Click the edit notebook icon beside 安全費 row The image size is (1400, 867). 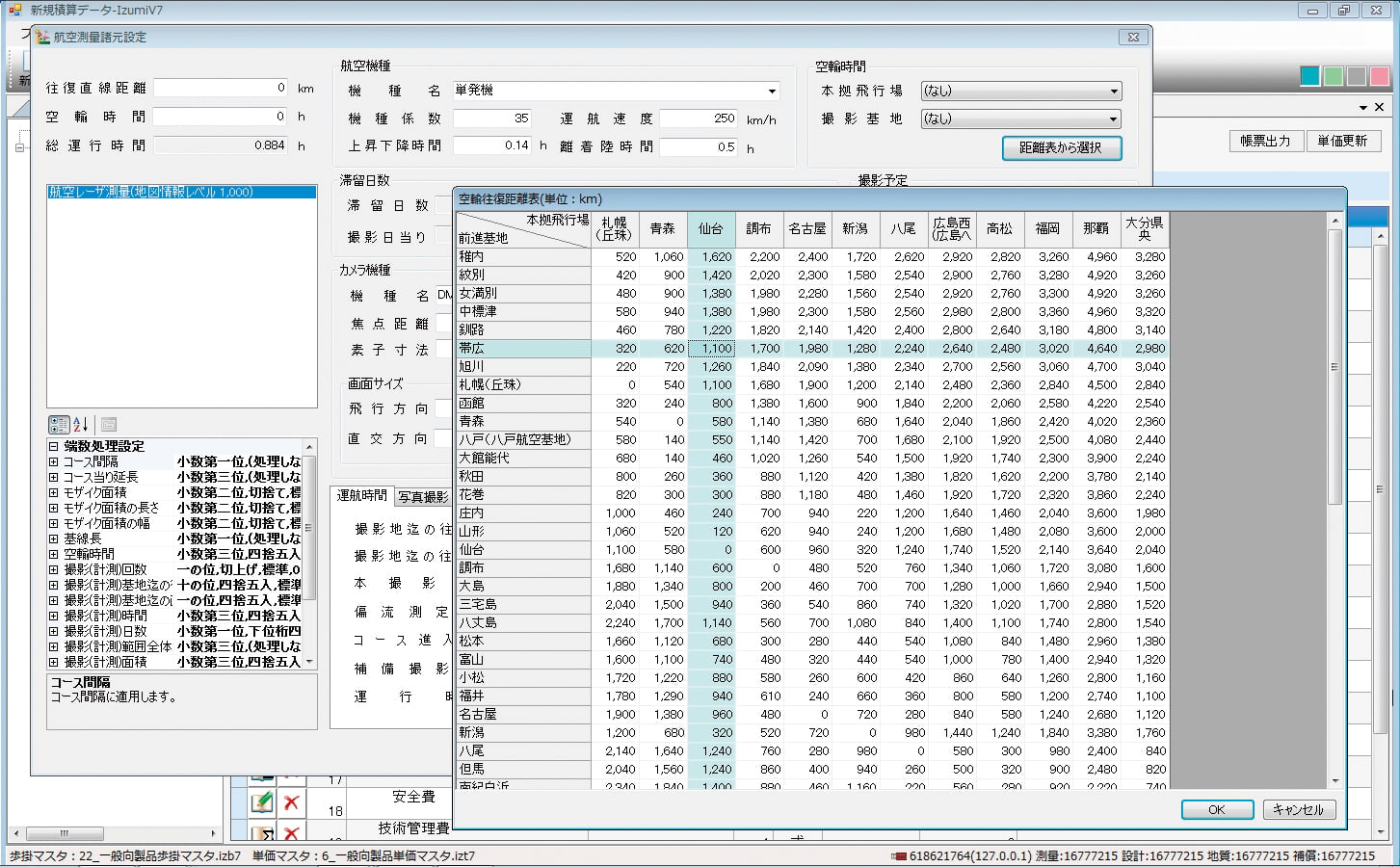[261, 802]
